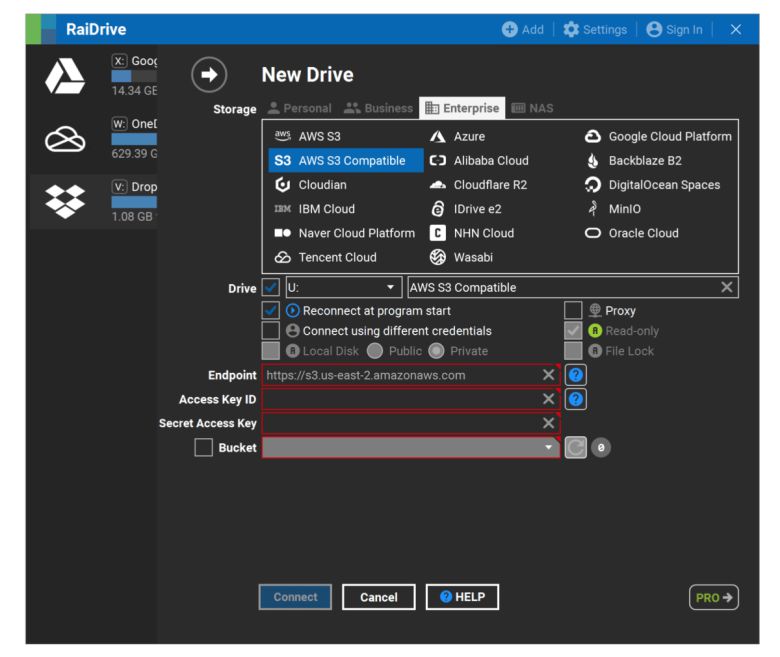Enable Connect using different credentials
Image resolution: width=780 pixels, height=657 pixels.
tap(271, 331)
